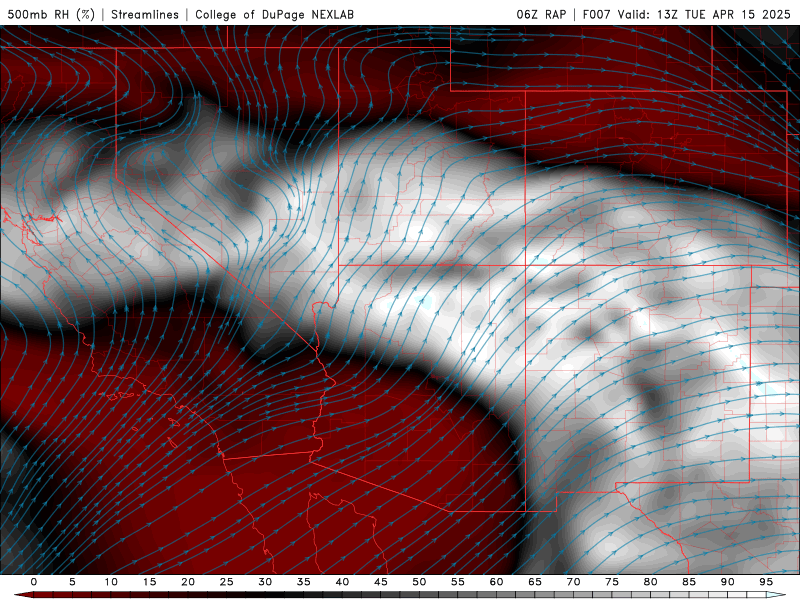Click the colorbar label "35"

(303, 582)
